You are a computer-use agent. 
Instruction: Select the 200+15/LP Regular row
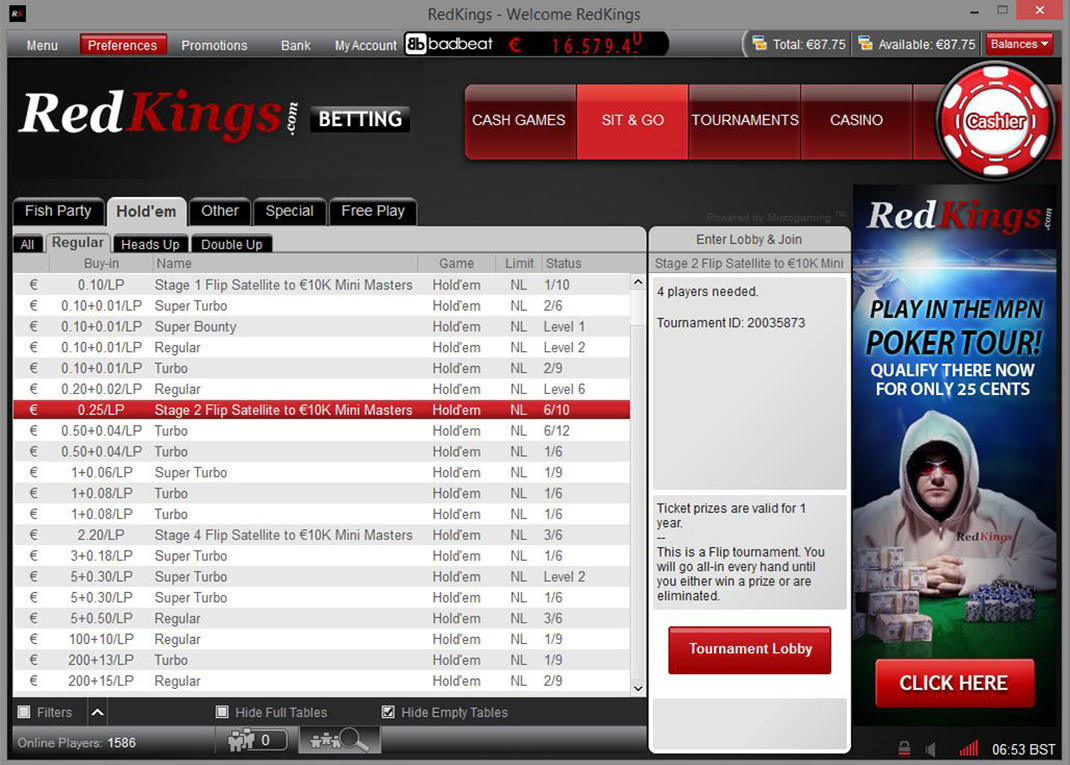click(321, 680)
